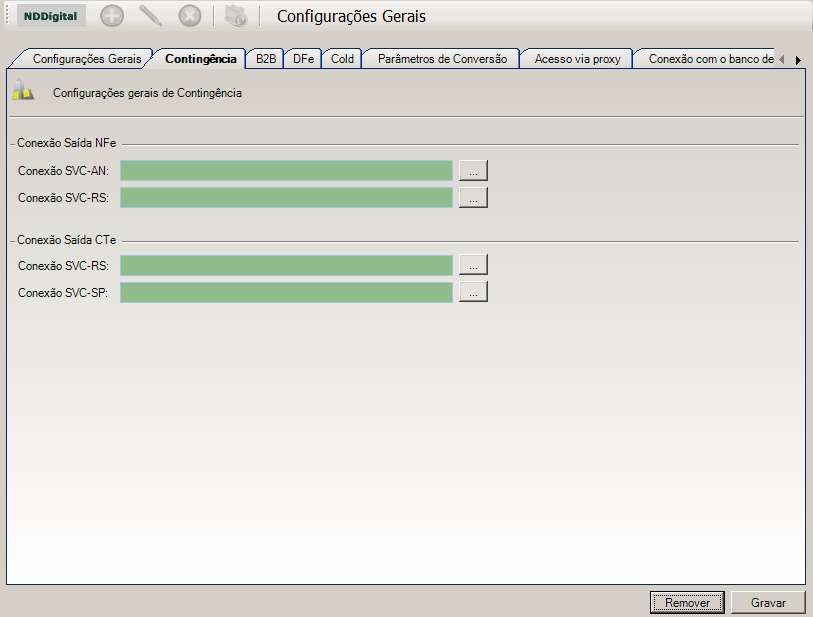Viewport: 813px width, 617px height.
Task: Switch to the B2B tab
Action: (x=266, y=59)
